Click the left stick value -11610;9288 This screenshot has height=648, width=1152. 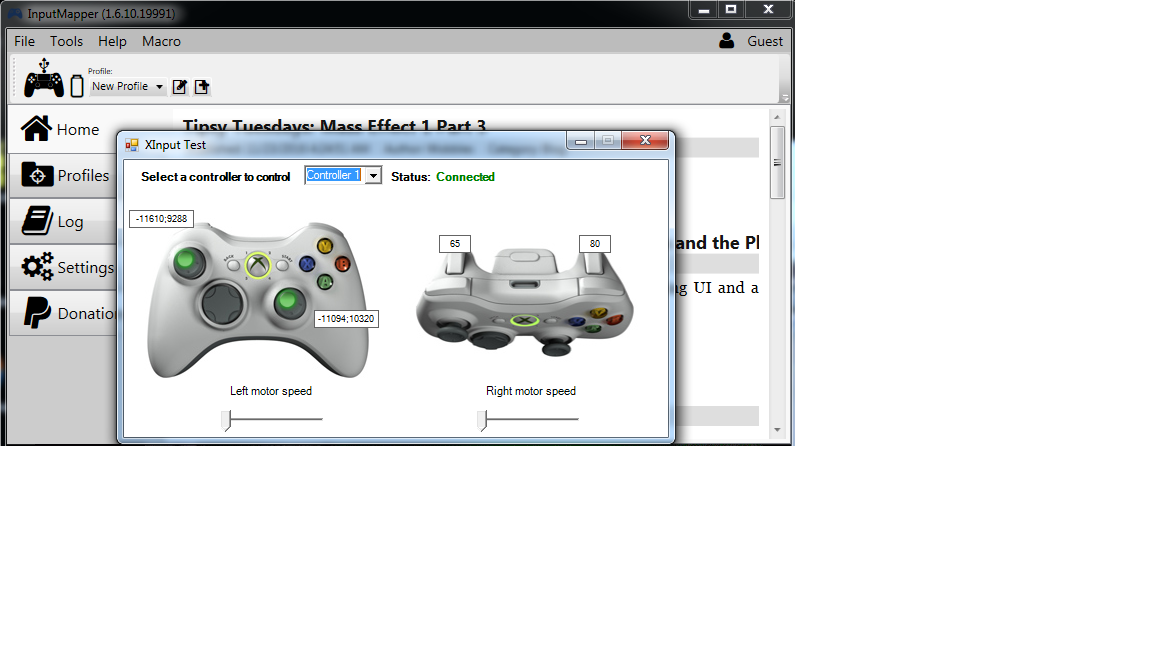point(162,219)
